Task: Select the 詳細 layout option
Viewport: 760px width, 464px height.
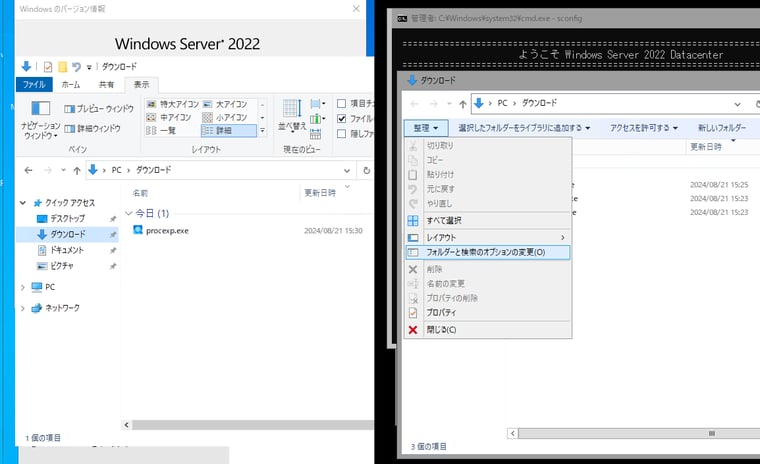Action: pyautogui.click(x=228, y=130)
